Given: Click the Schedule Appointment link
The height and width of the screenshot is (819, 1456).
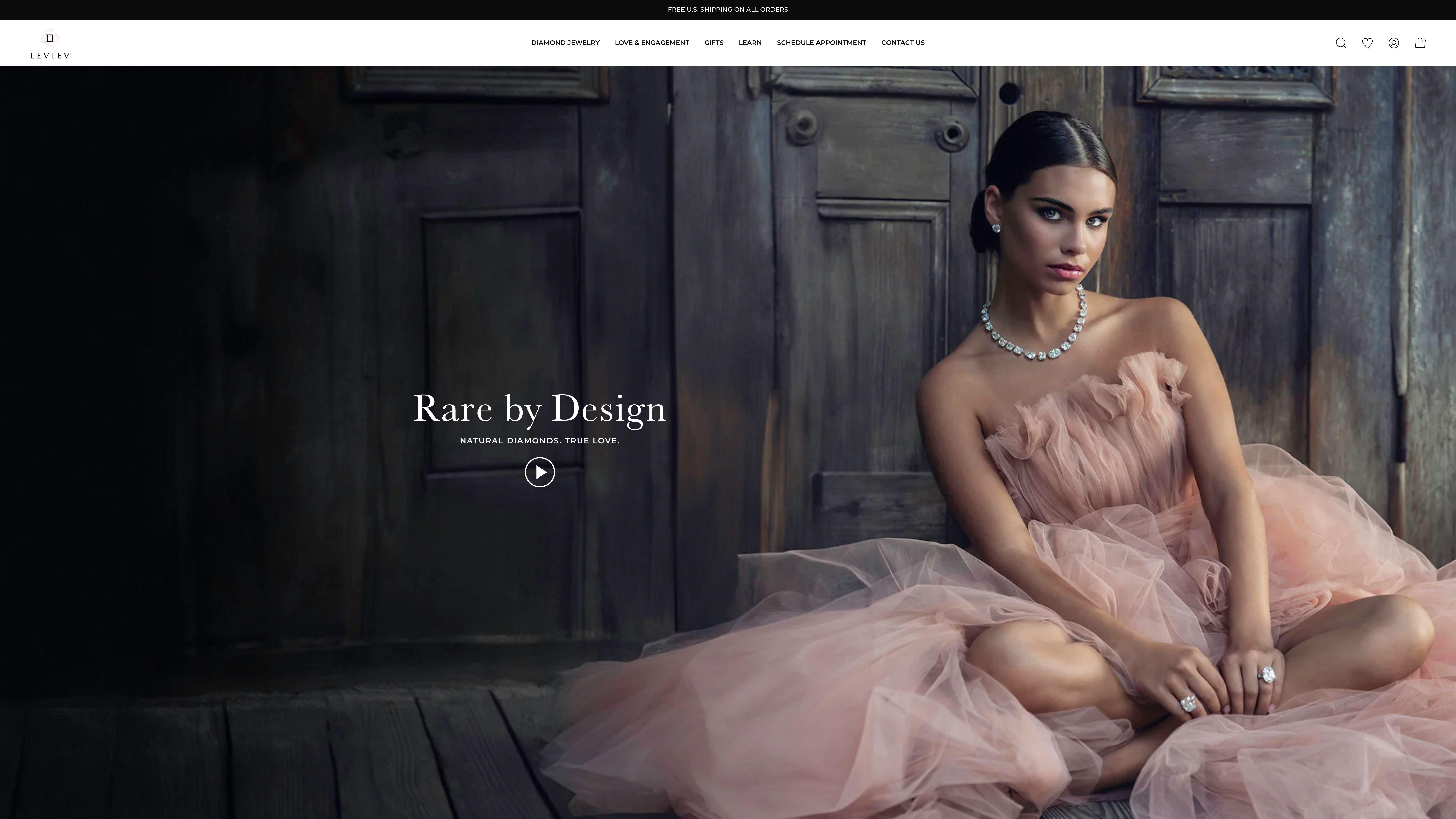Looking at the screenshot, I should pyautogui.click(x=821, y=43).
